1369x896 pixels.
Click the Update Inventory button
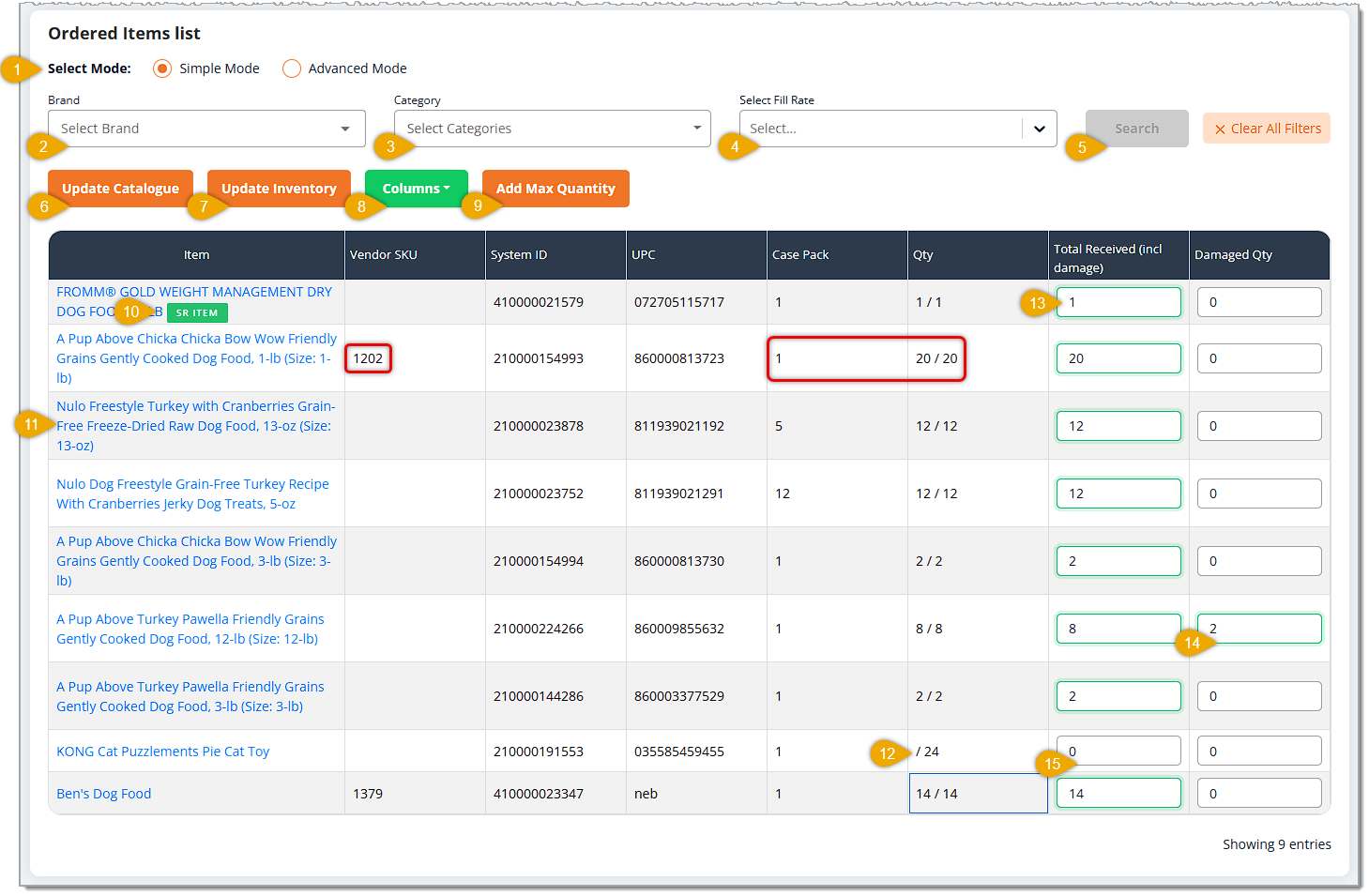point(279,189)
